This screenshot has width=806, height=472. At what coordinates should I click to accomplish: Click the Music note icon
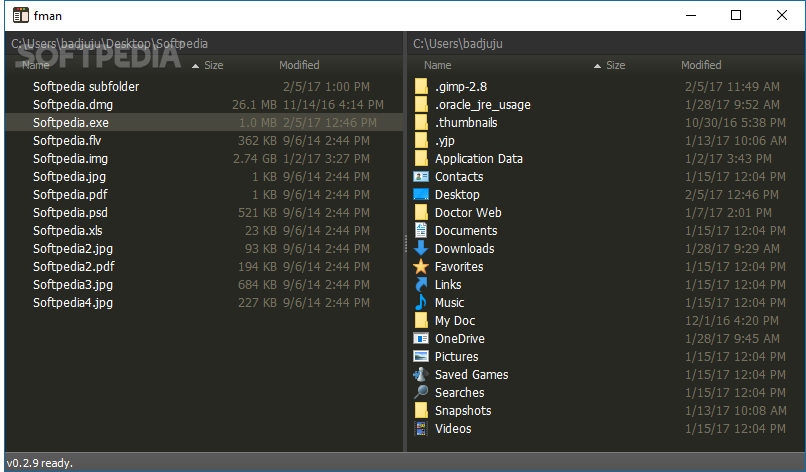(421, 302)
